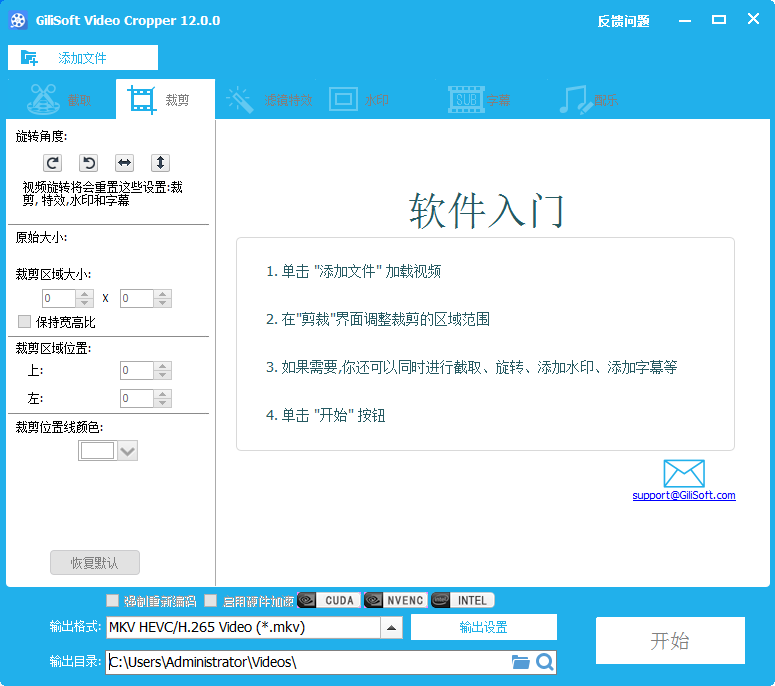Enable the 启用硬件加速 checkbox

coord(210,601)
